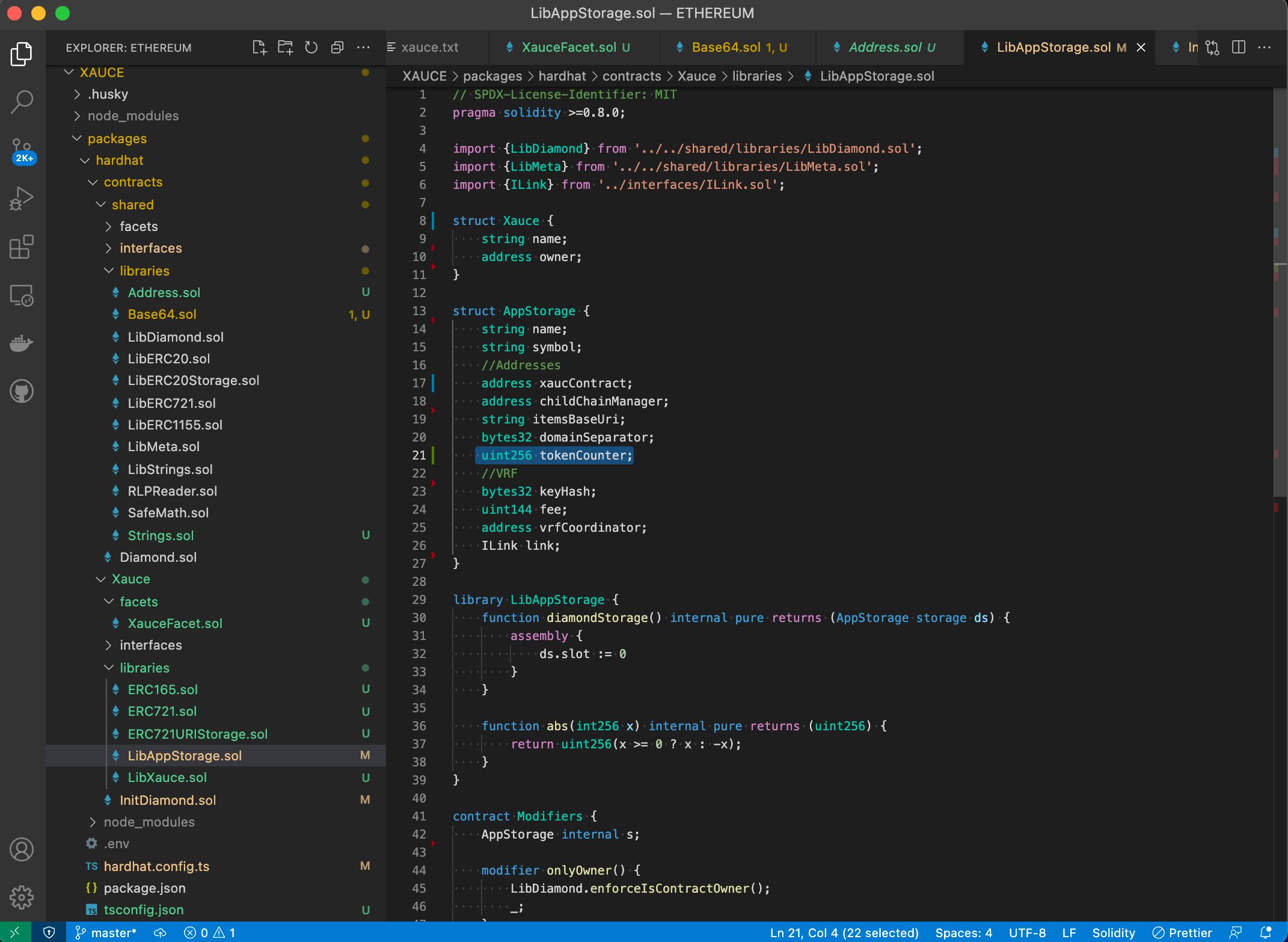This screenshot has height=942, width=1288.
Task: Open the Remote Explorer view
Action: point(22,295)
